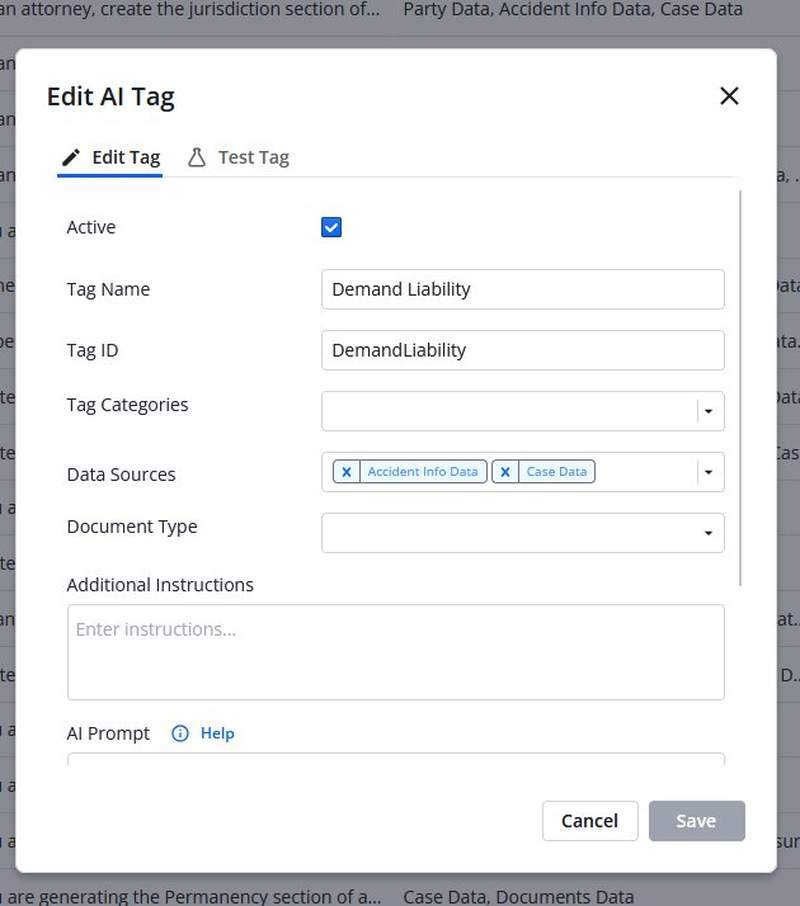
Task: Click the info icon next to AI Prompt
Action: 180,733
